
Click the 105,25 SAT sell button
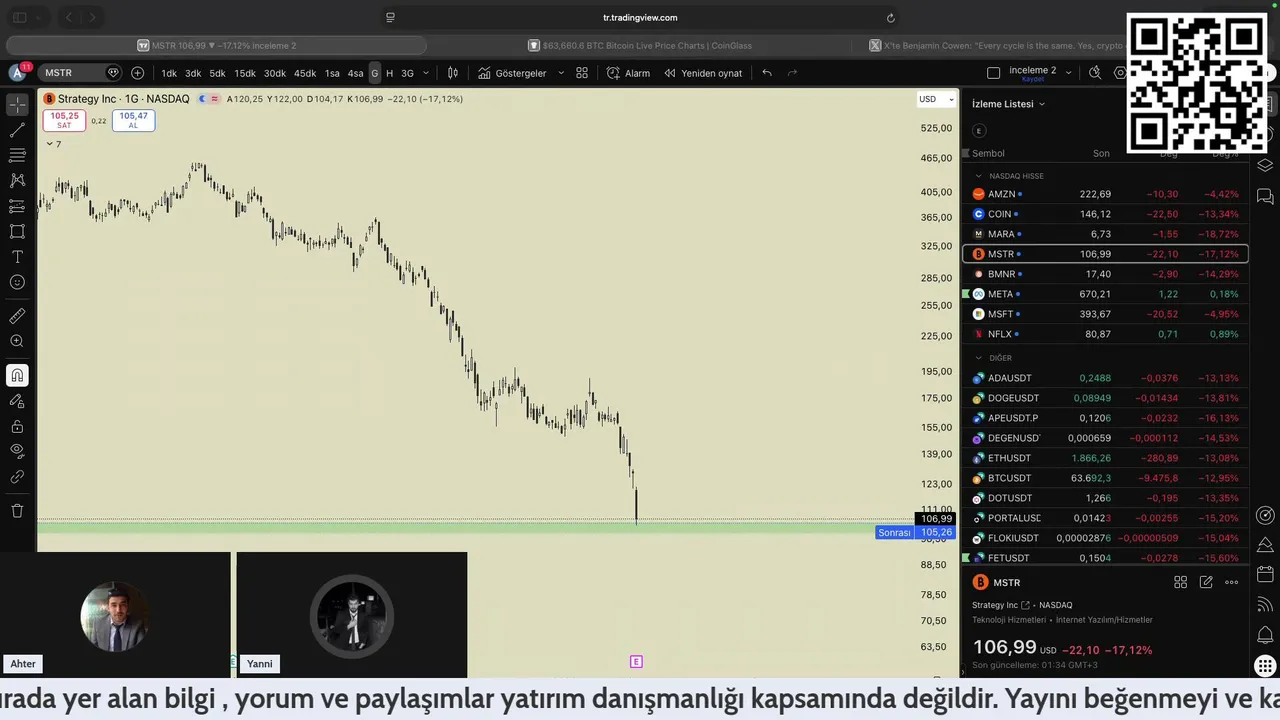coord(64,120)
